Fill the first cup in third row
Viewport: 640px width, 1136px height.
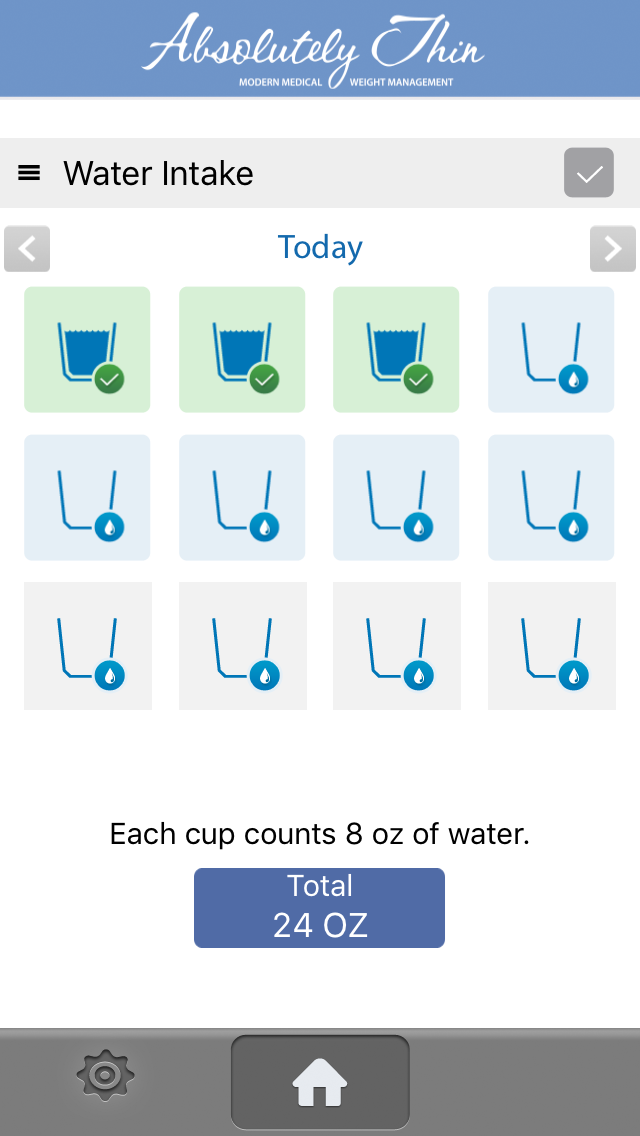[87, 646]
